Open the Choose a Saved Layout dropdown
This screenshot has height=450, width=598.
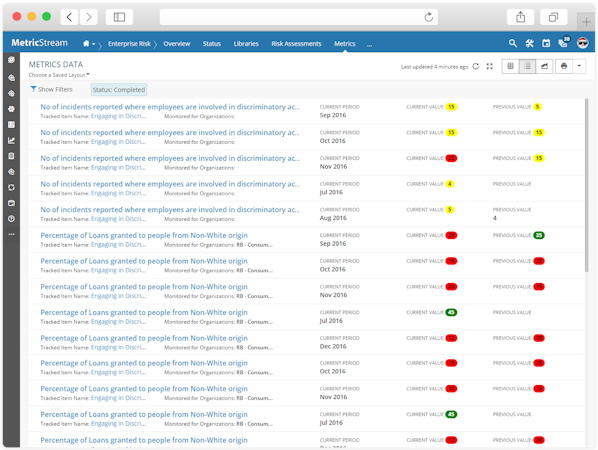(59, 75)
